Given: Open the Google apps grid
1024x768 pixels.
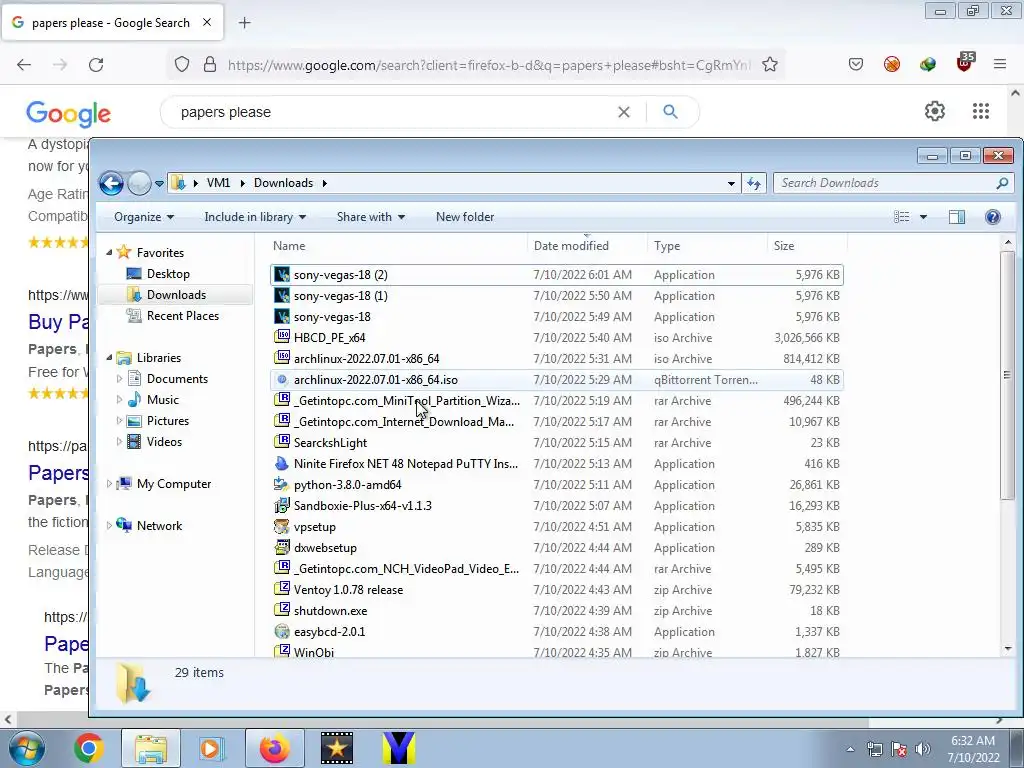Looking at the screenshot, I should [x=980, y=111].
